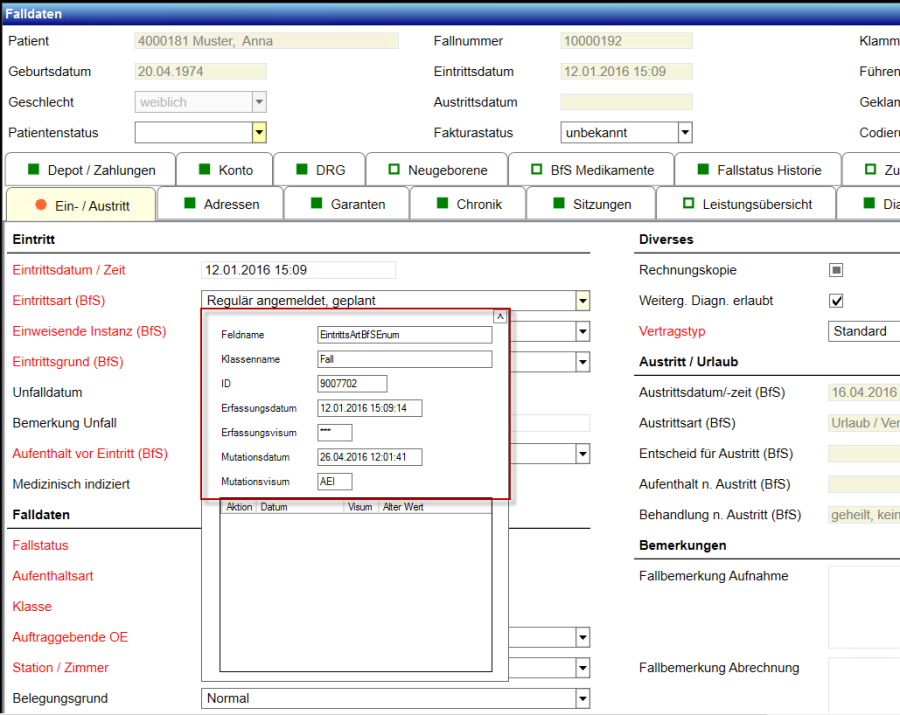
Task: Open the Chronik tab
Action: coord(479,204)
